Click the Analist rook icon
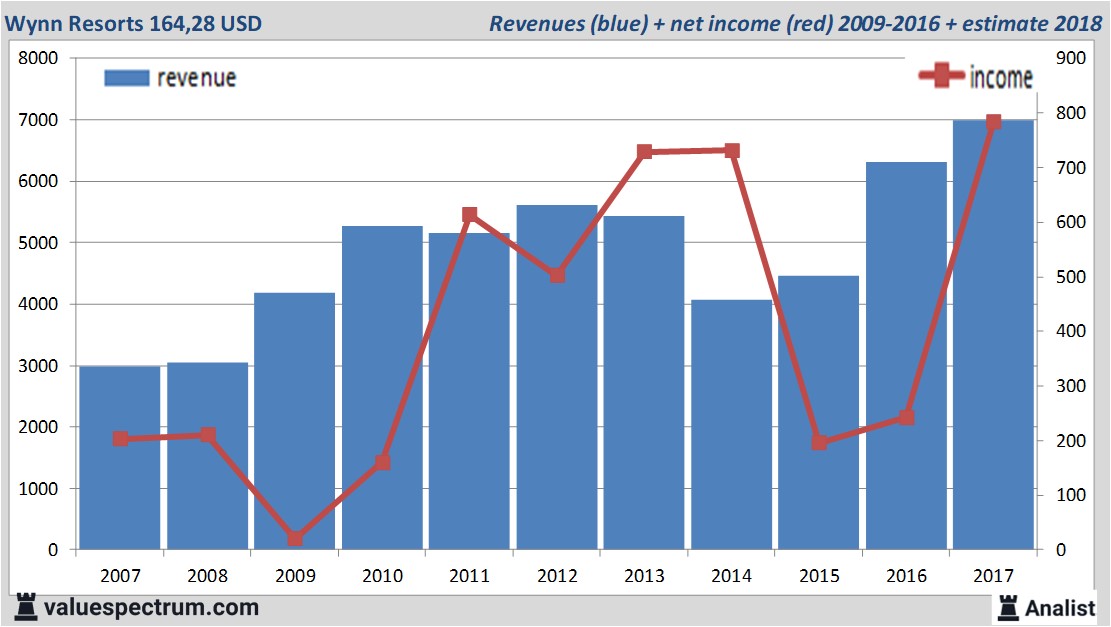1111x627 pixels. pyautogui.click(x=1006, y=607)
